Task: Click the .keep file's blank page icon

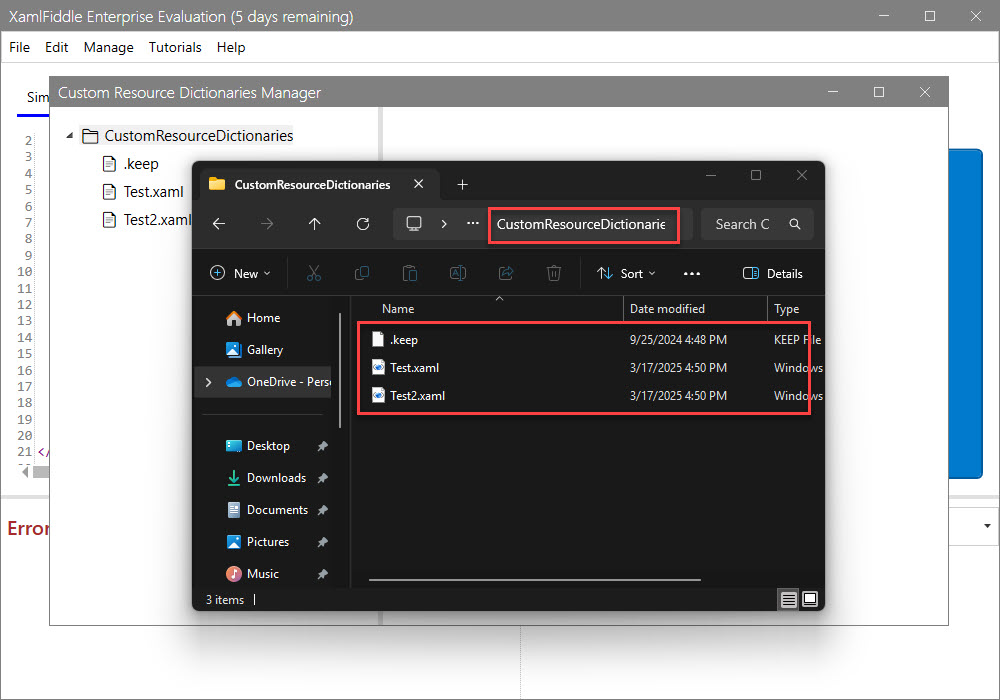Action: pos(378,339)
